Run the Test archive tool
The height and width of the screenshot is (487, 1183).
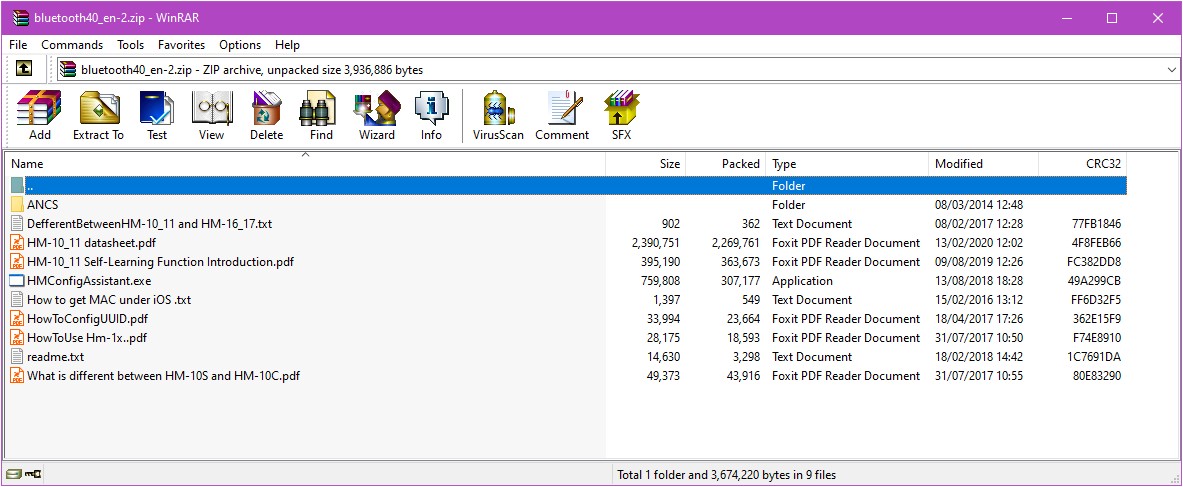click(157, 115)
